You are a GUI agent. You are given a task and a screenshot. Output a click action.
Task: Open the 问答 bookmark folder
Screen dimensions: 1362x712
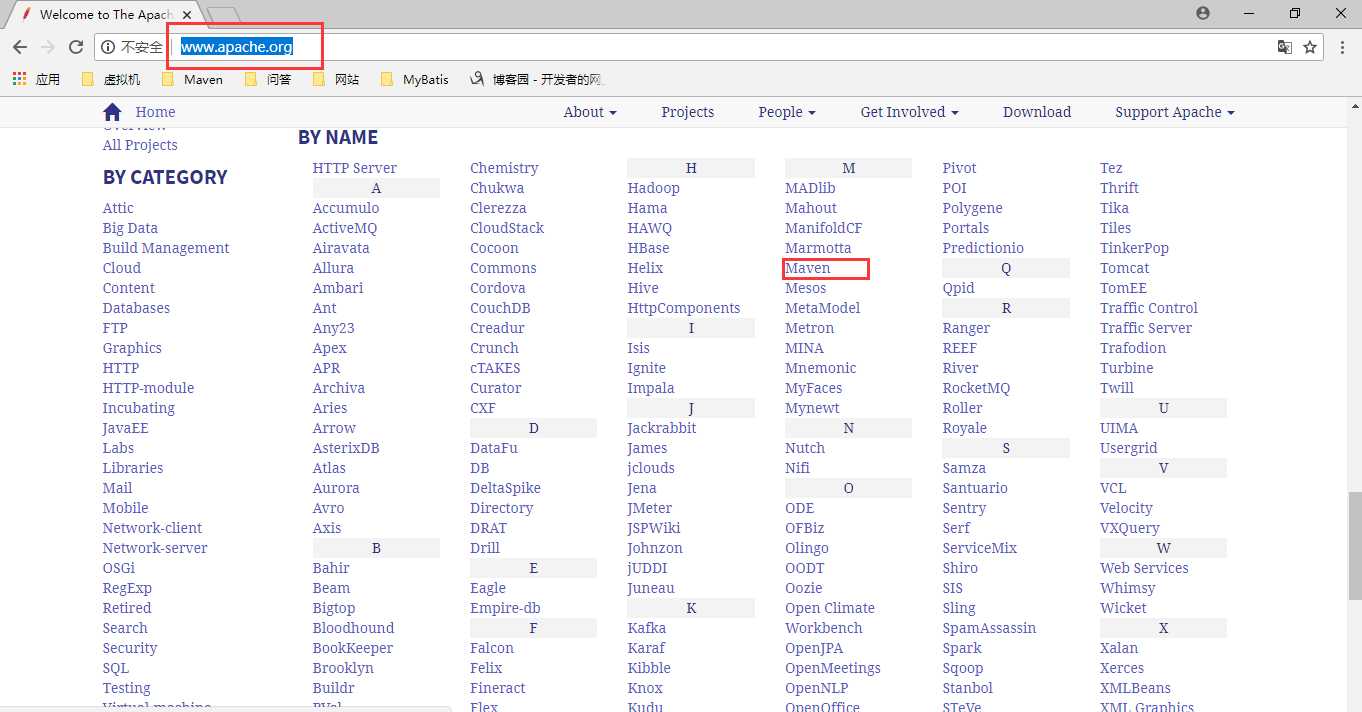(268, 79)
